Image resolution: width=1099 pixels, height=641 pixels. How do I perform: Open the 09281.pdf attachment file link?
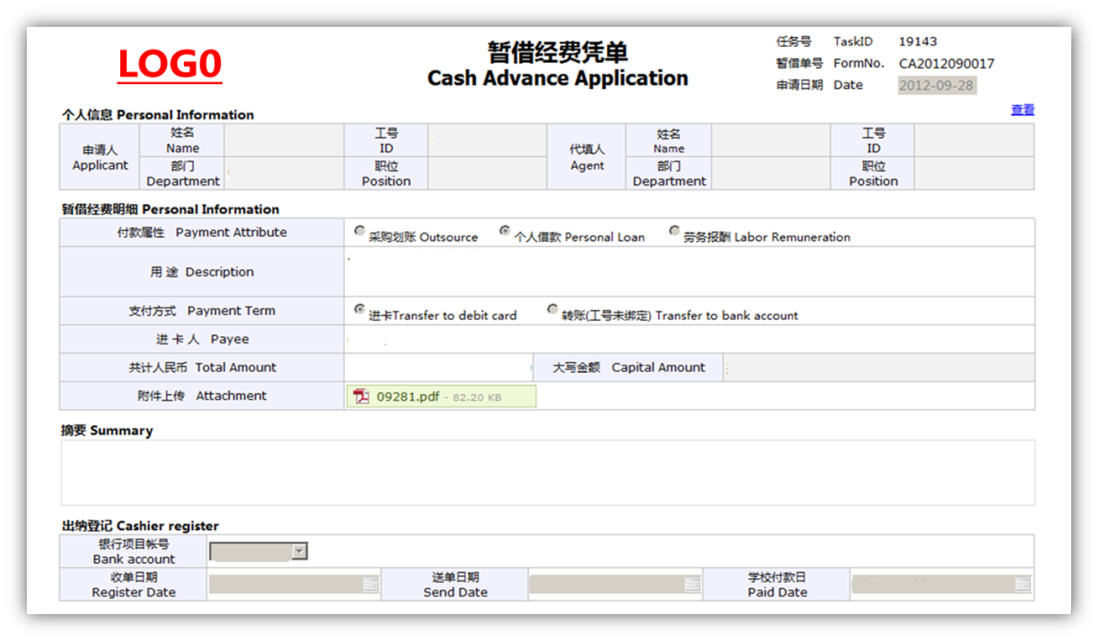(x=407, y=397)
